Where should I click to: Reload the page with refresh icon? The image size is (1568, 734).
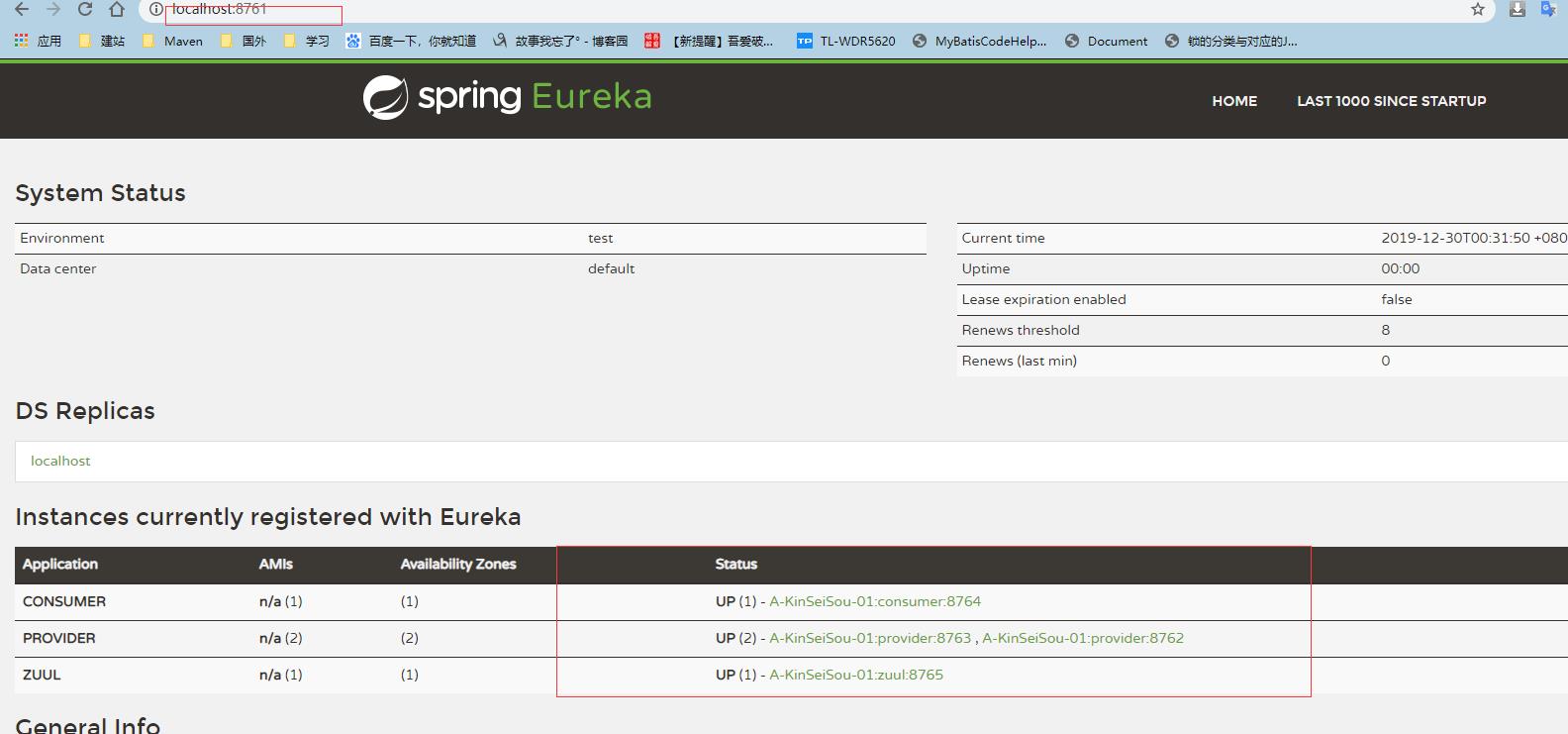click(x=85, y=9)
